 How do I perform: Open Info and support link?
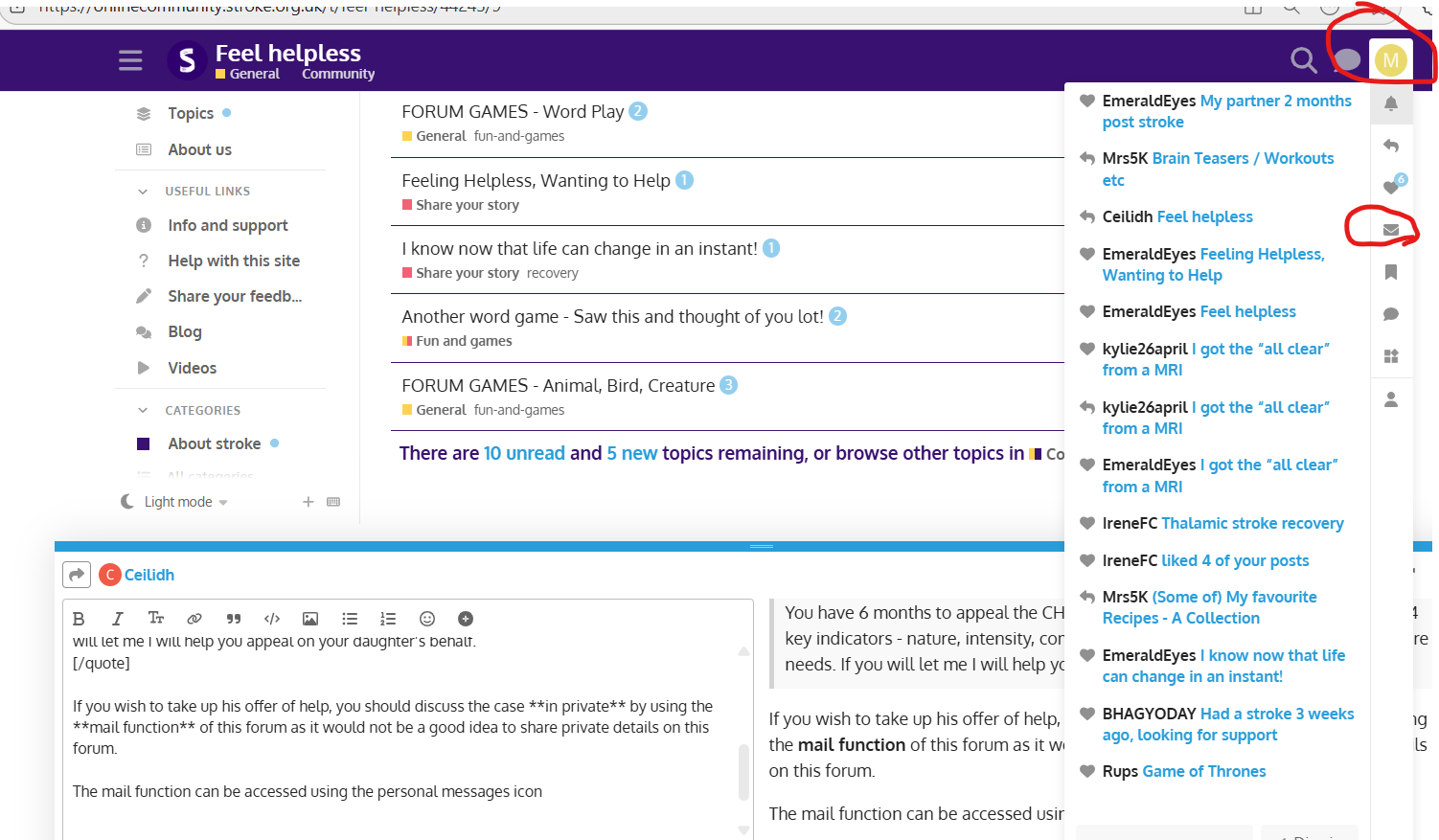[228, 225]
